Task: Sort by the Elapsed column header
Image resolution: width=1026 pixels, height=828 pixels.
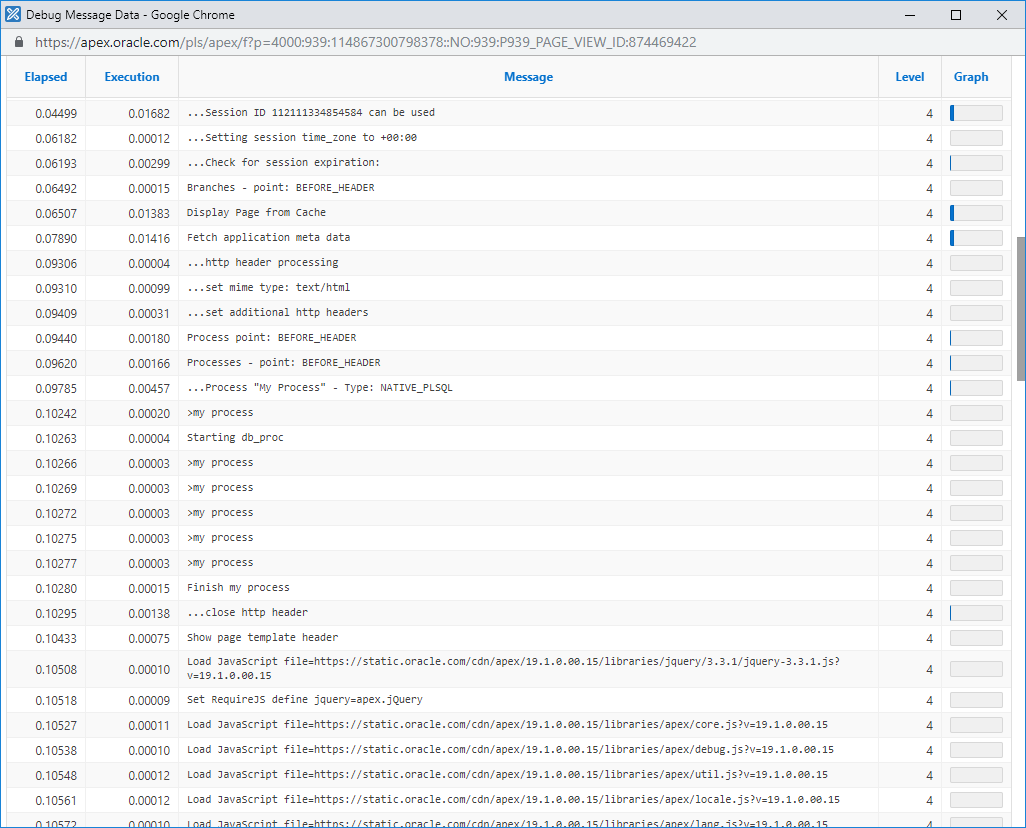Action: 46,77
